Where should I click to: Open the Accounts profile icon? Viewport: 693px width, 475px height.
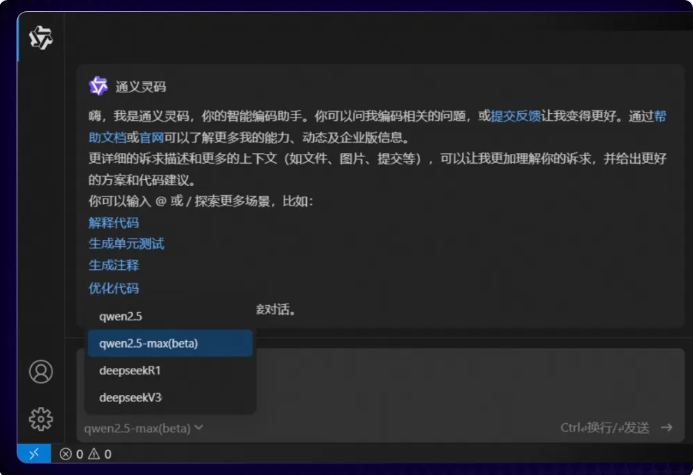pyautogui.click(x=41, y=371)
